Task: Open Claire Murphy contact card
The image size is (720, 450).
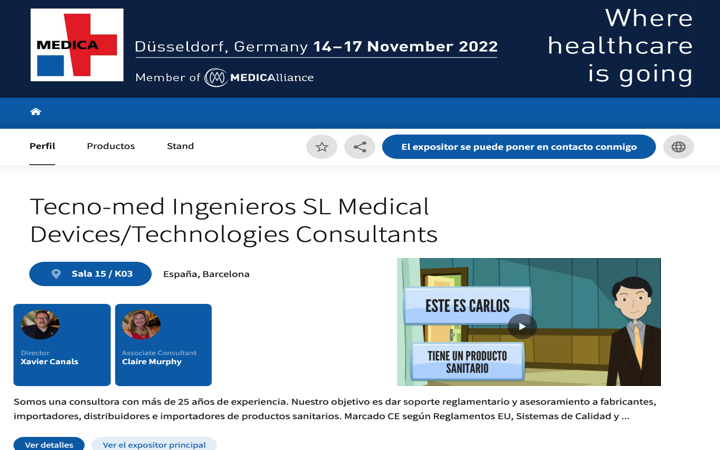Action: (x=163, y=345)
